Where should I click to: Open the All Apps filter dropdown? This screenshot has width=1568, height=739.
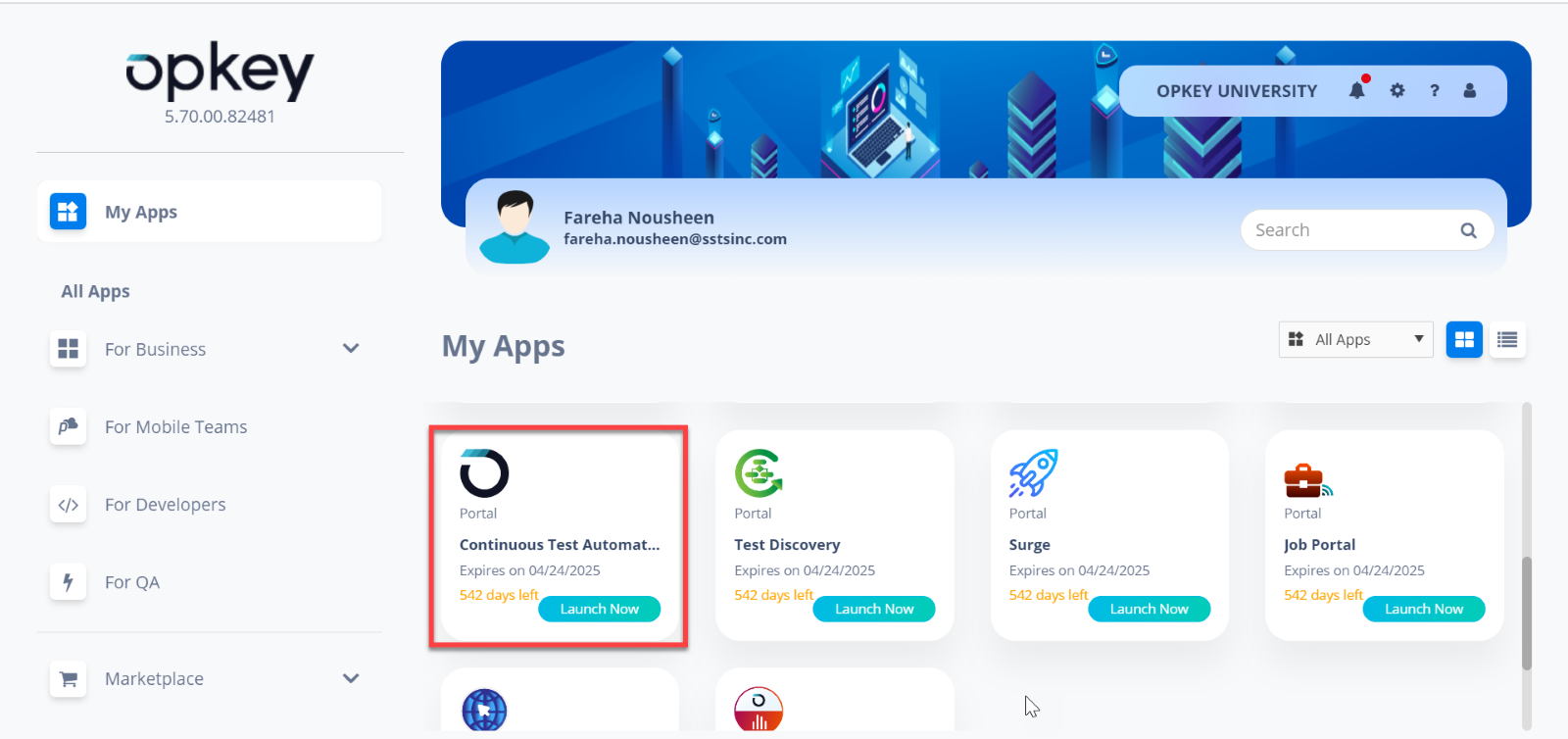[1355, 339]
